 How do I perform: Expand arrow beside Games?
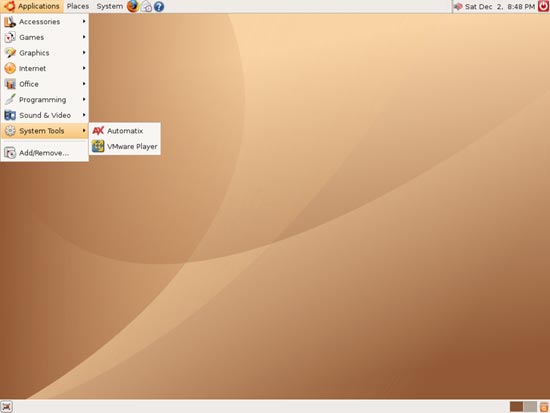click(x=84, y=37)
